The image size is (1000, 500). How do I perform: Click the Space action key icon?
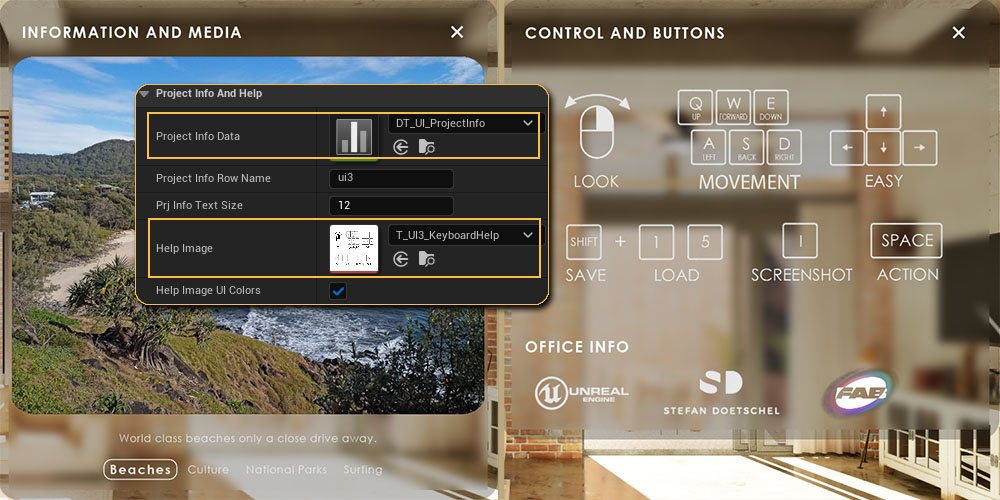pyautogui.click(x=907, y=241)
